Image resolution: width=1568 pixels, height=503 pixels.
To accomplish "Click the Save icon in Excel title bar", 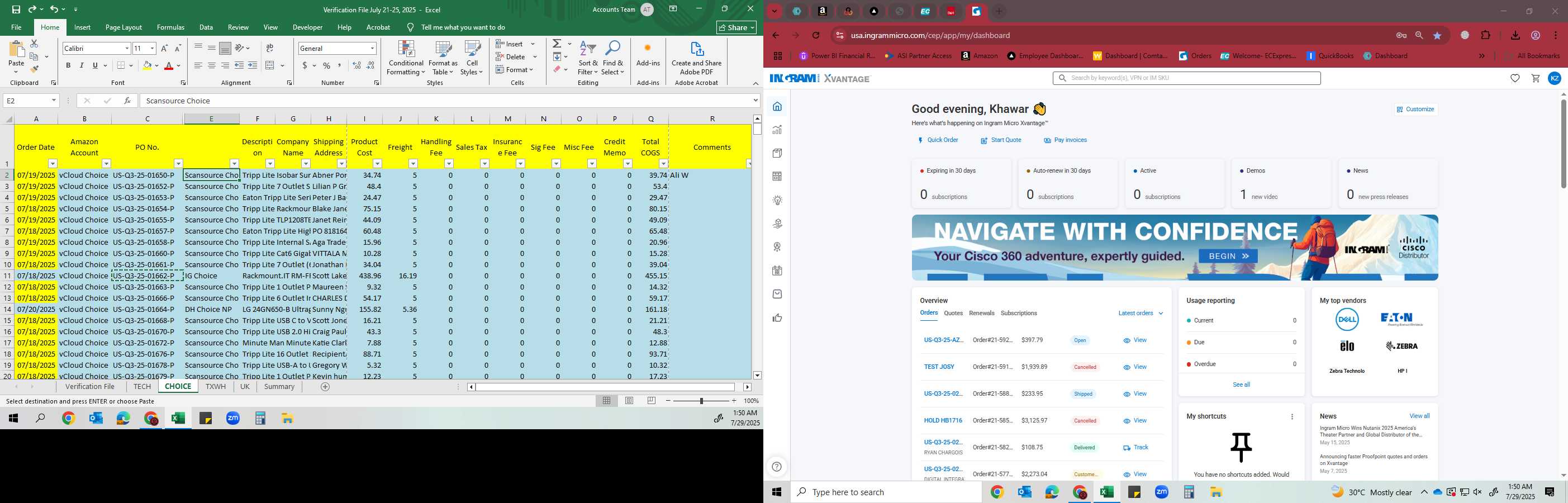I will (16, 9).
